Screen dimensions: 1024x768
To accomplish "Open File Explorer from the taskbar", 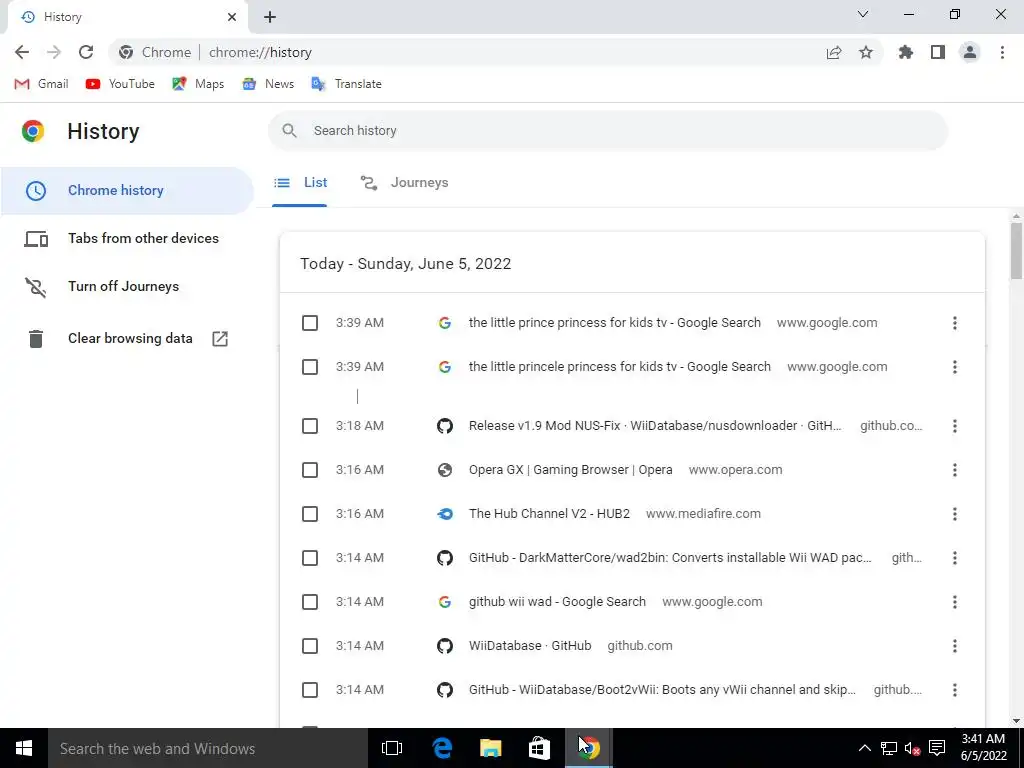I will [x=490, y=748].
